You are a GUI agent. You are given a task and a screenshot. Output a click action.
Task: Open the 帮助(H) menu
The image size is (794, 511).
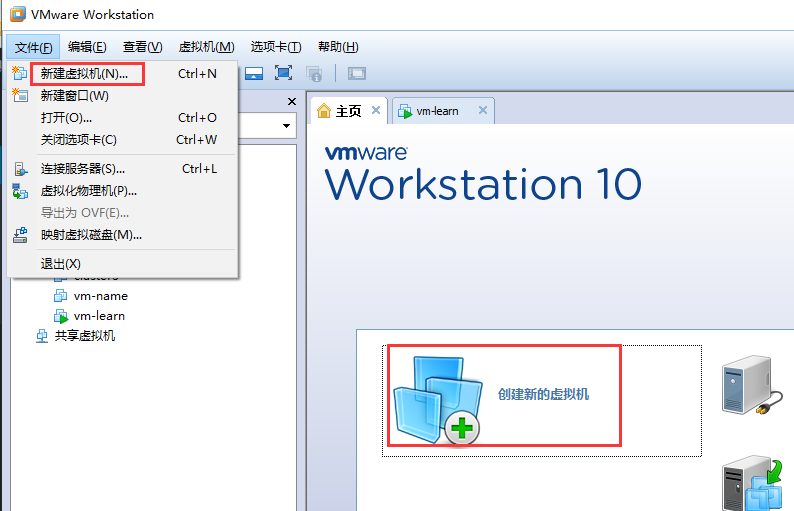[338, 47]
